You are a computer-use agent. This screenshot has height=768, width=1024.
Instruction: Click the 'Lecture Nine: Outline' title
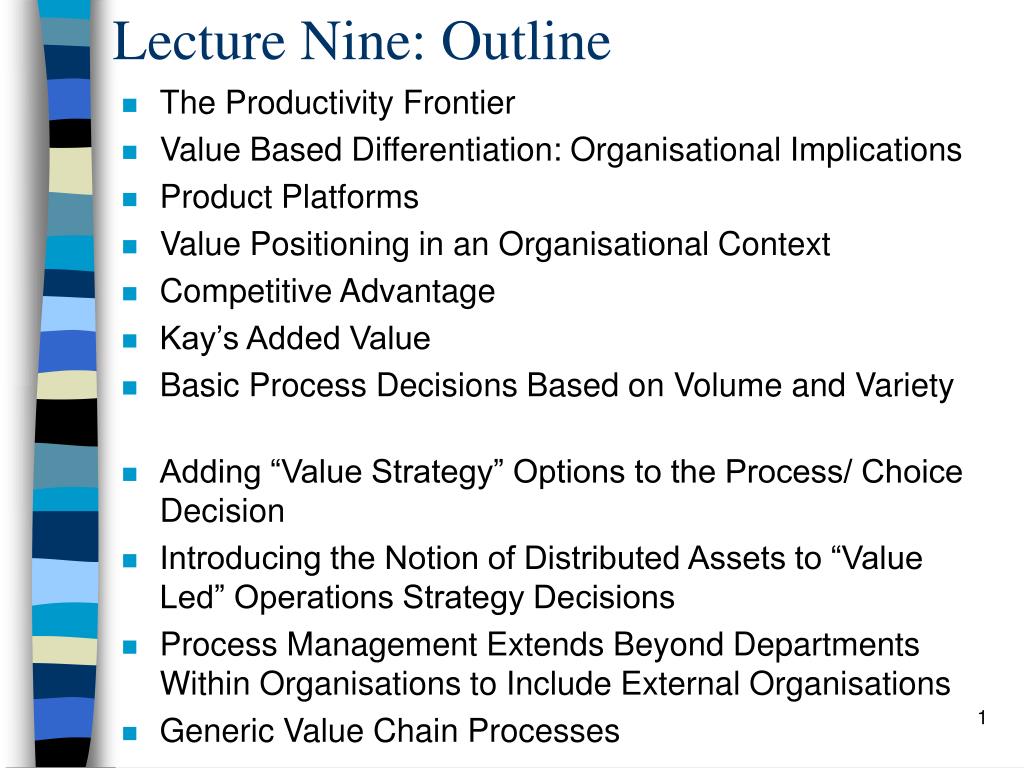362,41
